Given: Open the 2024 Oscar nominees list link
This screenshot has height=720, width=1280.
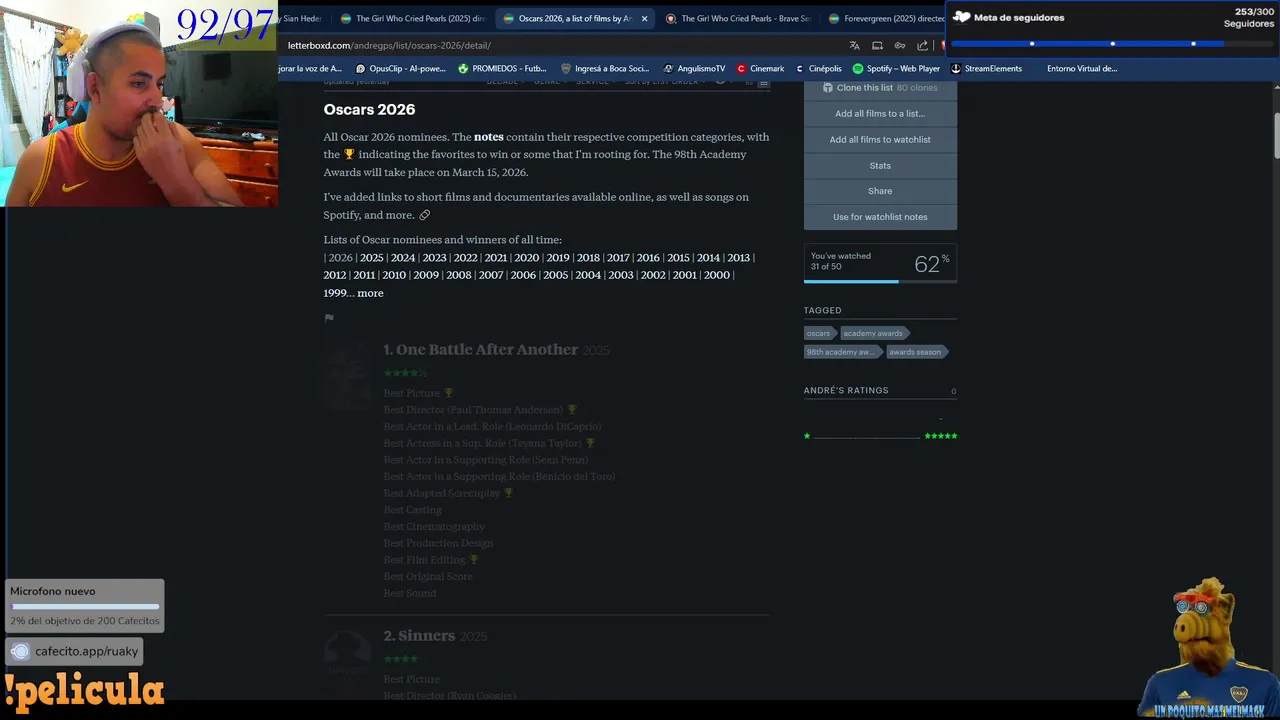Looking at the screenshot, I should pos(403,258).
